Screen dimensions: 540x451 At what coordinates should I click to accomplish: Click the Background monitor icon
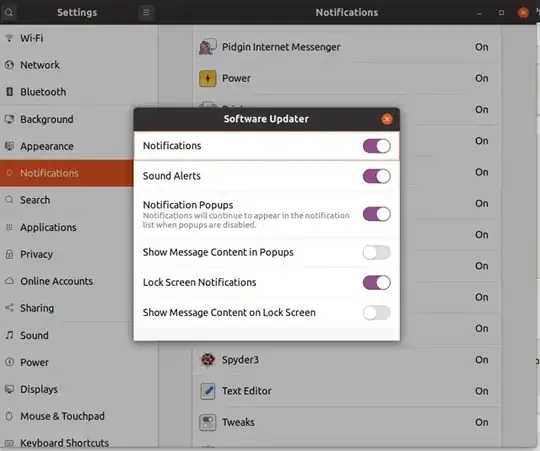tap(9, 119)
